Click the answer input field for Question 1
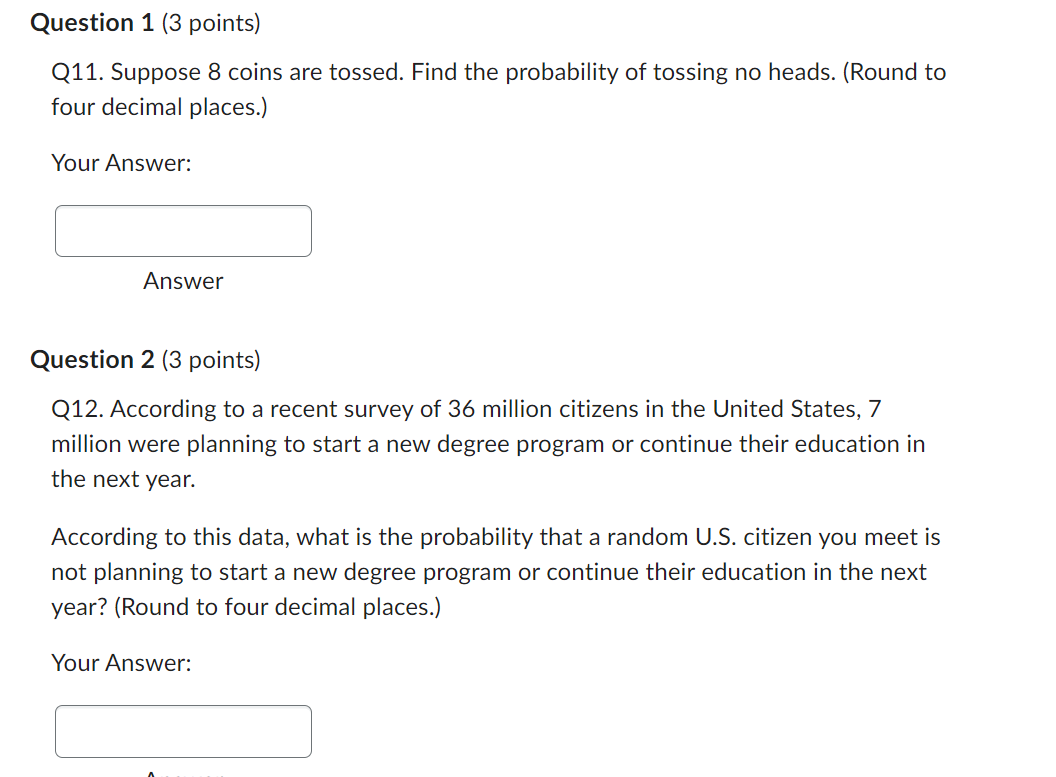 click(183, 231)
